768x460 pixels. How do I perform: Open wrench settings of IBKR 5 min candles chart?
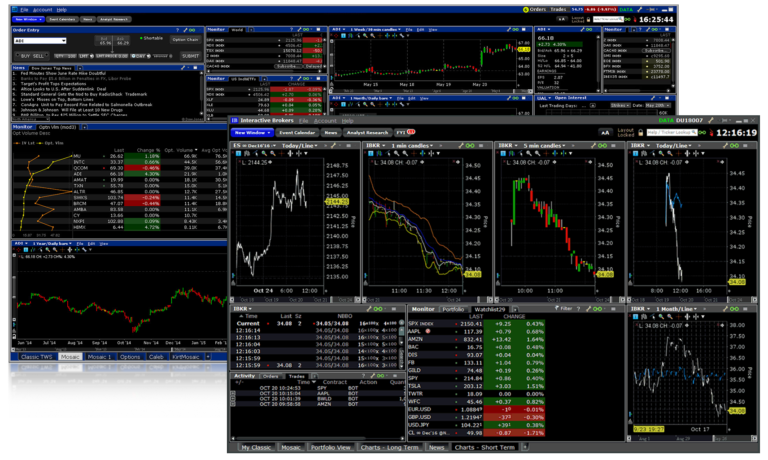pos(593,145)
